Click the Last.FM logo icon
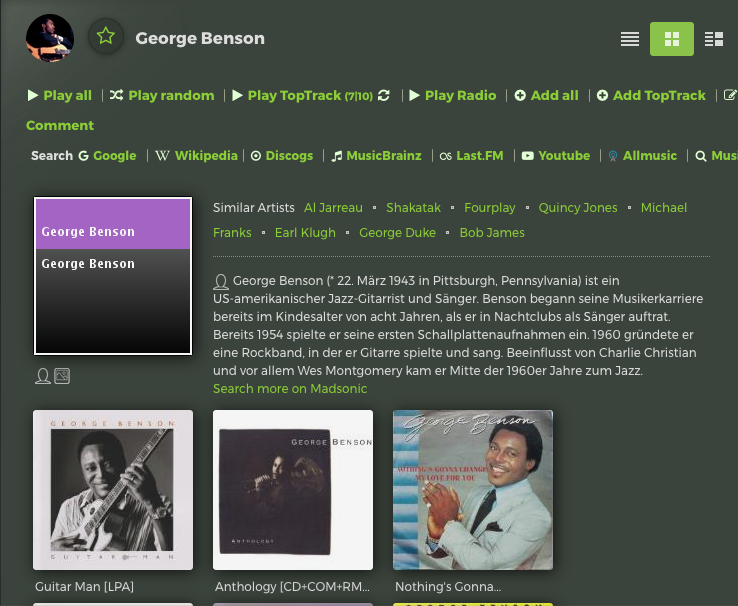Viewport: 738px width, 606px height. point(446,156)
